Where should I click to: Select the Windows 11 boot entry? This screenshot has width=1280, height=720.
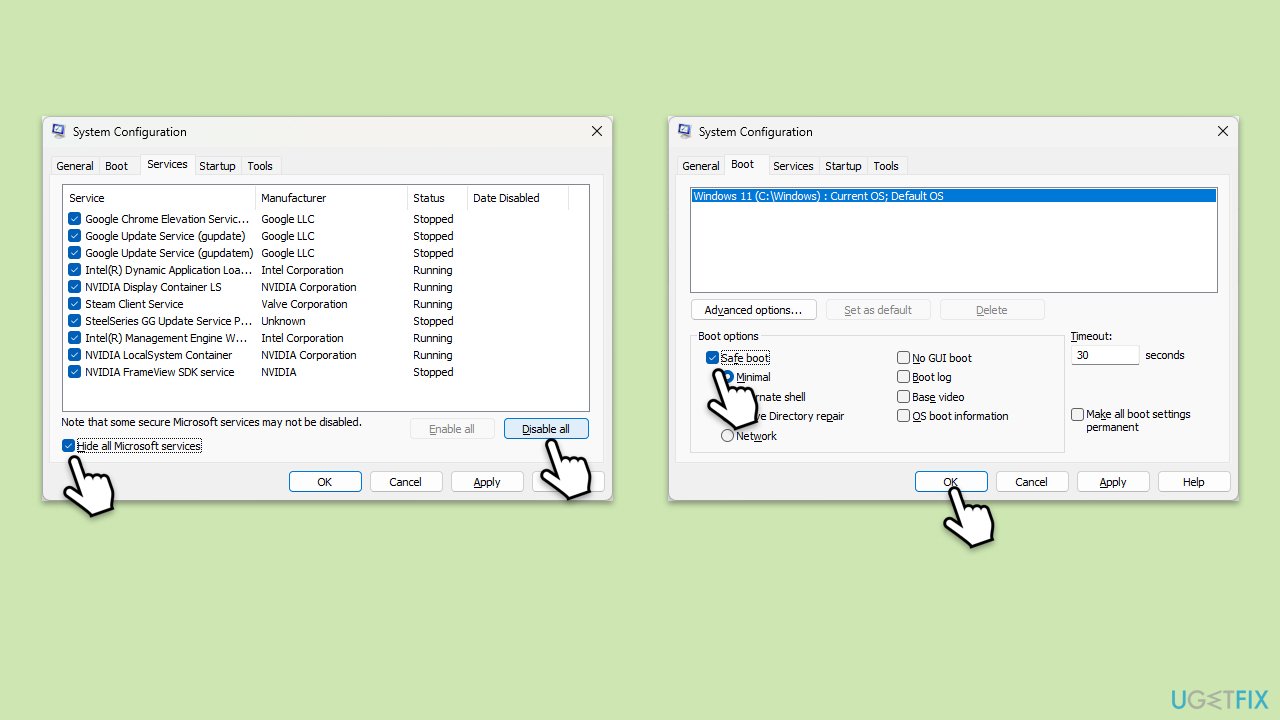(x=954, y=196)
